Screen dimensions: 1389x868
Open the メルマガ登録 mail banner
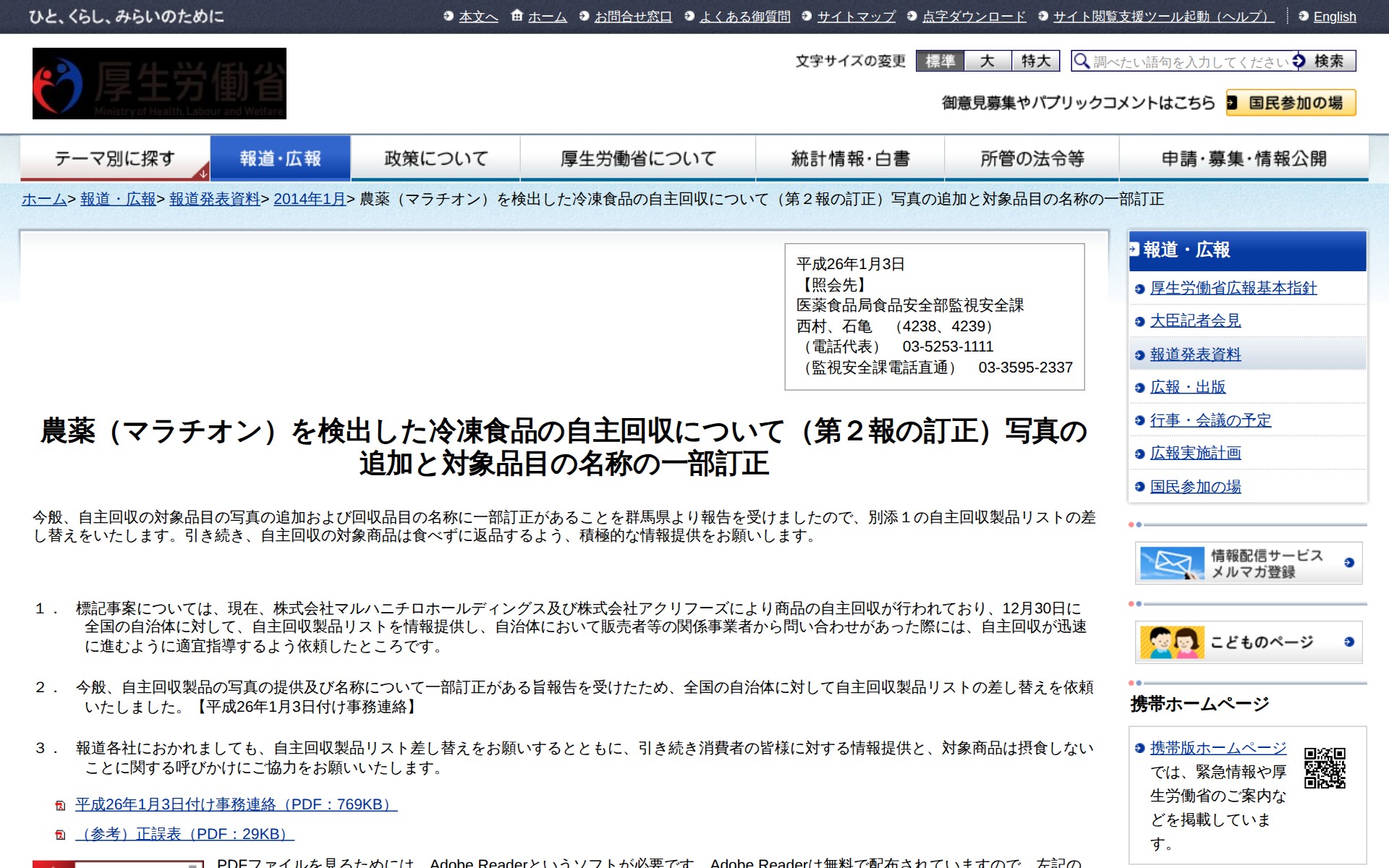click(x=1248, y=563)
